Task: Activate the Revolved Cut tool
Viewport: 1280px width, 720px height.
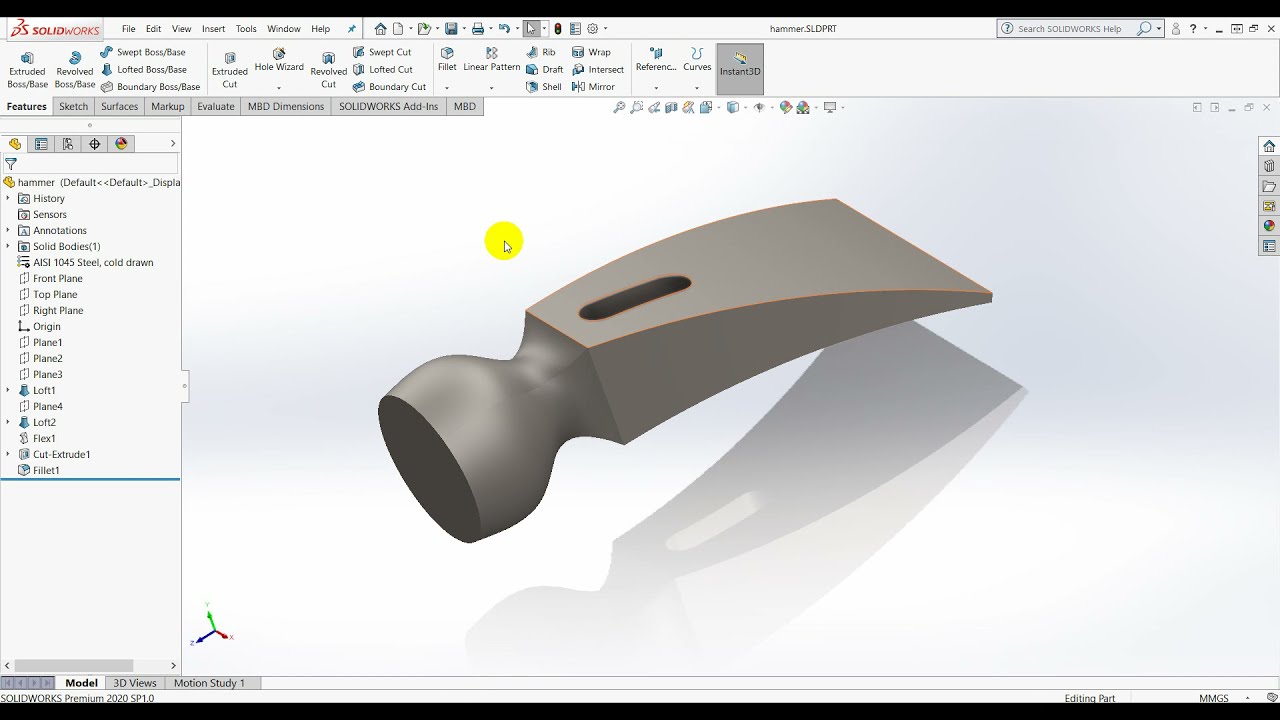Action: (328, 70)
